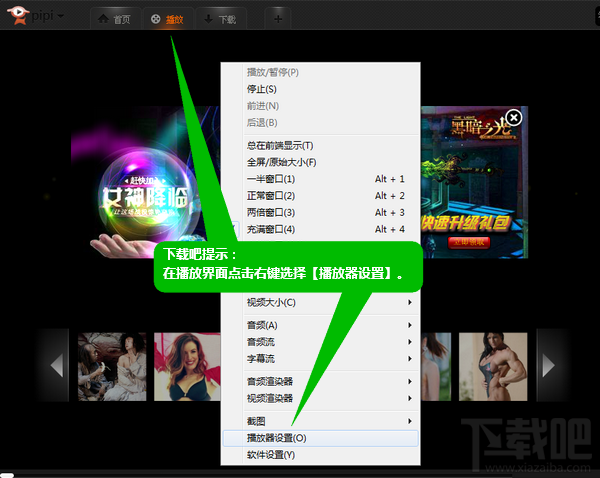Open the pipi dropdown arrow menu
This screenshot has height=478, width=600.
(60, 16)
